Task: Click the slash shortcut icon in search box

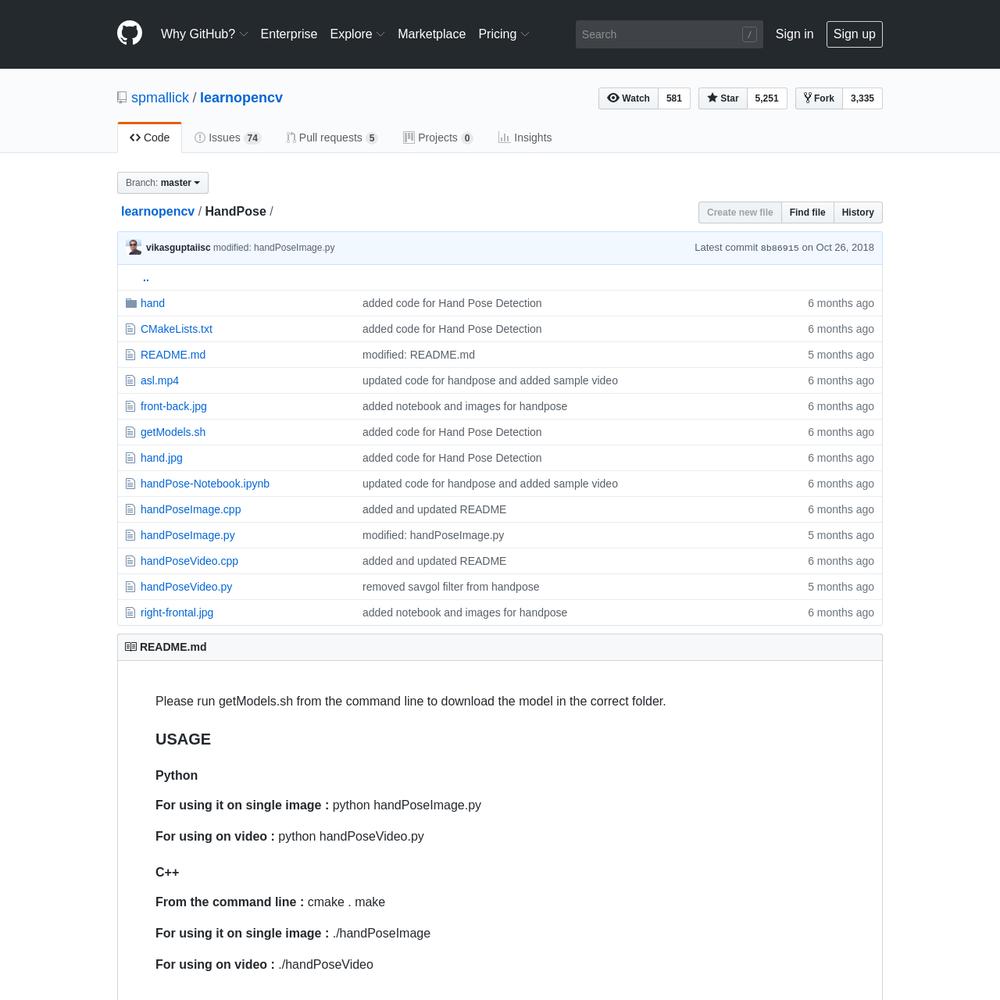Action: [749, 34]
